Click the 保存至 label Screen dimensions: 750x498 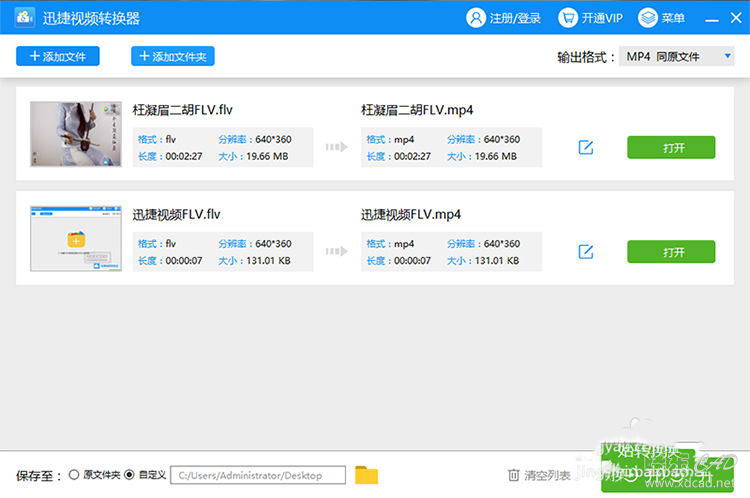click(x=39, y=476)
